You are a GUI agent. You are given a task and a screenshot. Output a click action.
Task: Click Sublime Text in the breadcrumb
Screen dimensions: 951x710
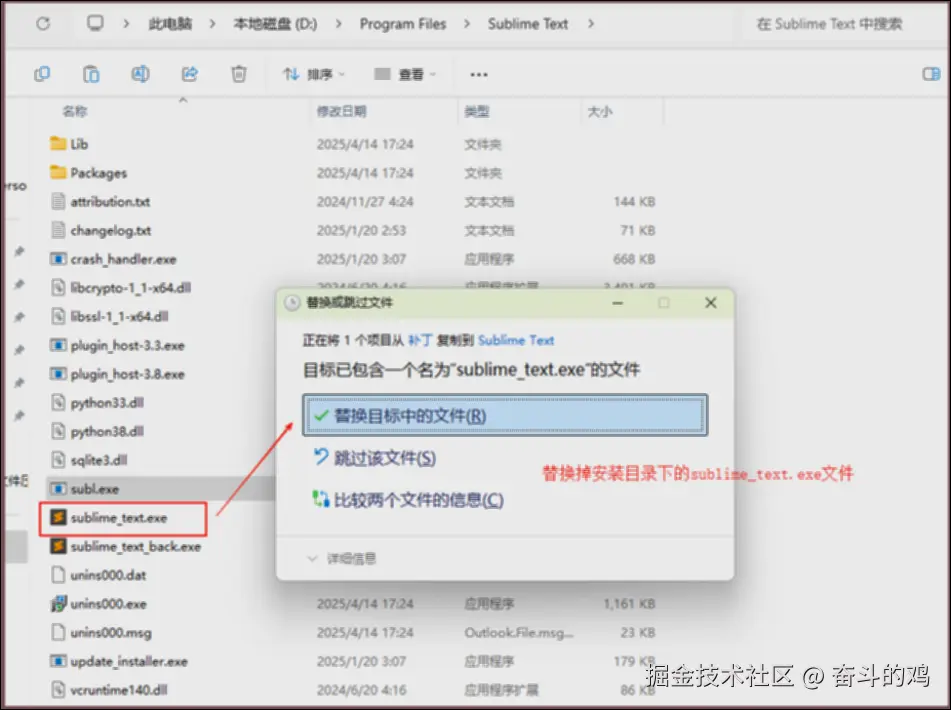pos(528,24)
